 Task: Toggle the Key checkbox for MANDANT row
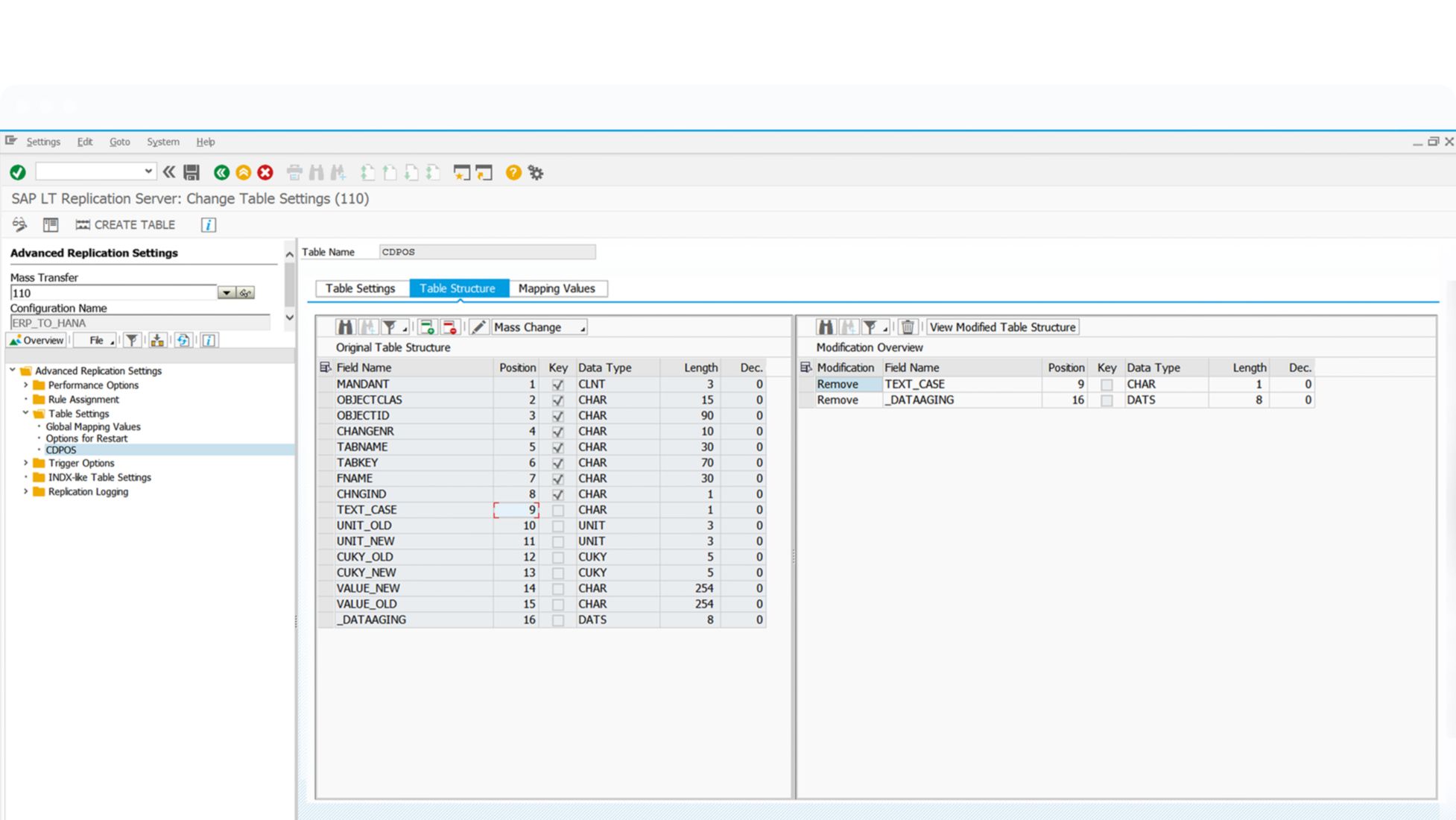pos(557,385)
